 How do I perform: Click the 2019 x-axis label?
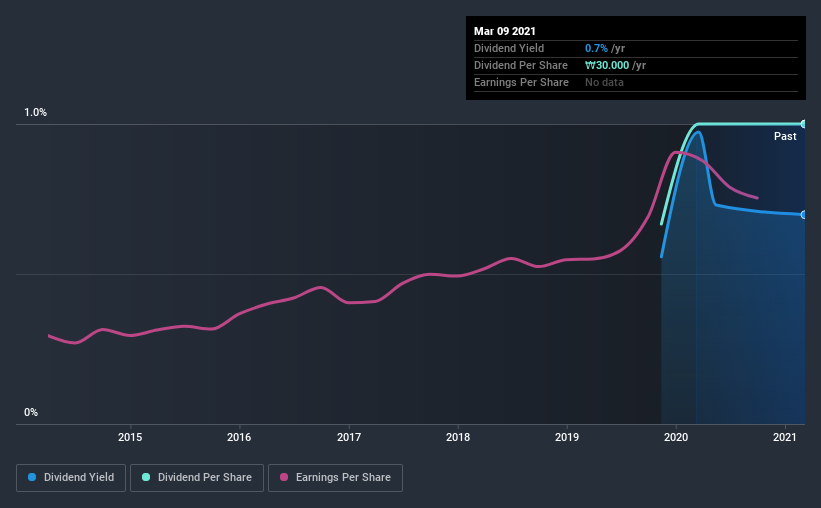pos(567,437)
